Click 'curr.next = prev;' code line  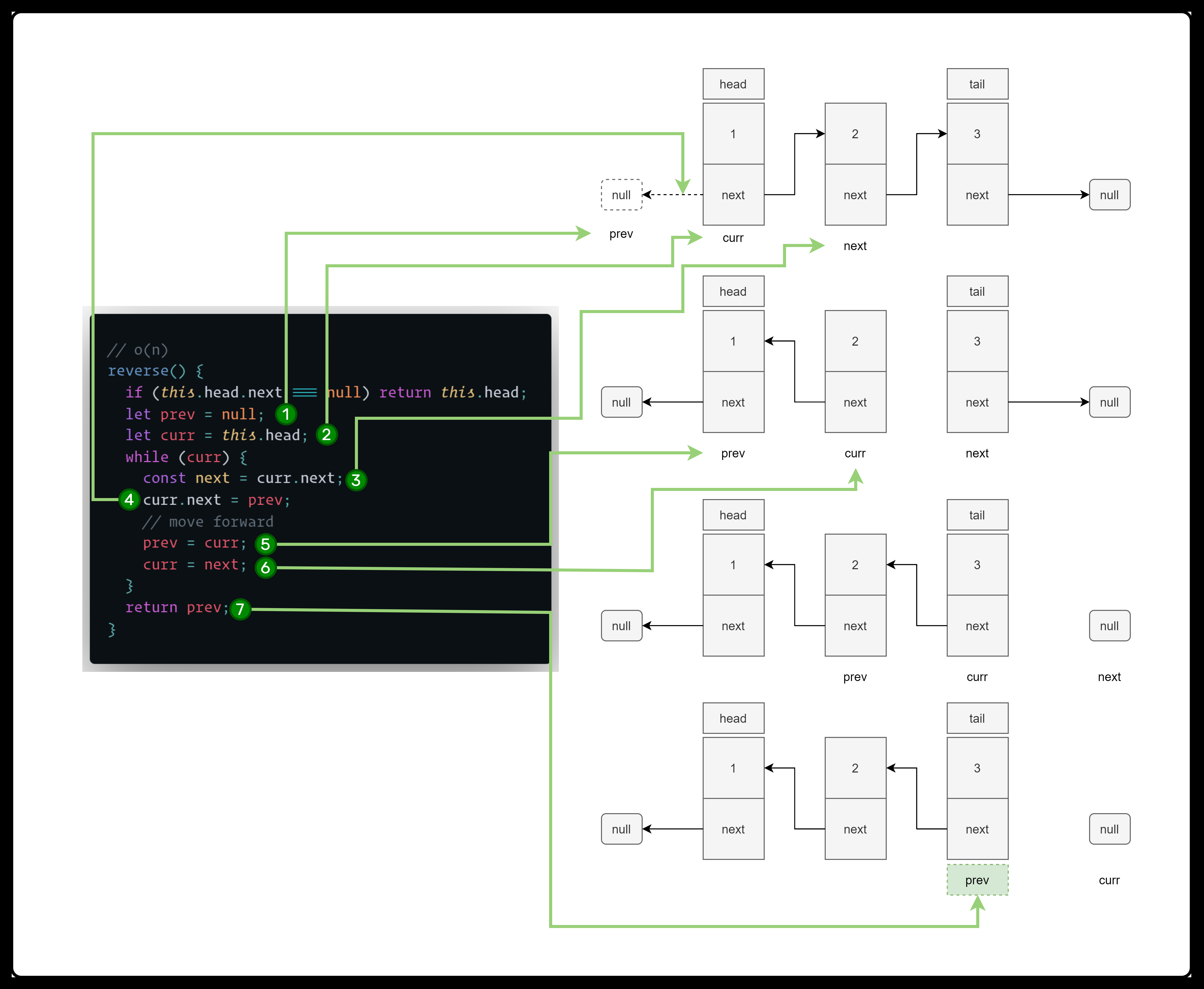(217, 500)
